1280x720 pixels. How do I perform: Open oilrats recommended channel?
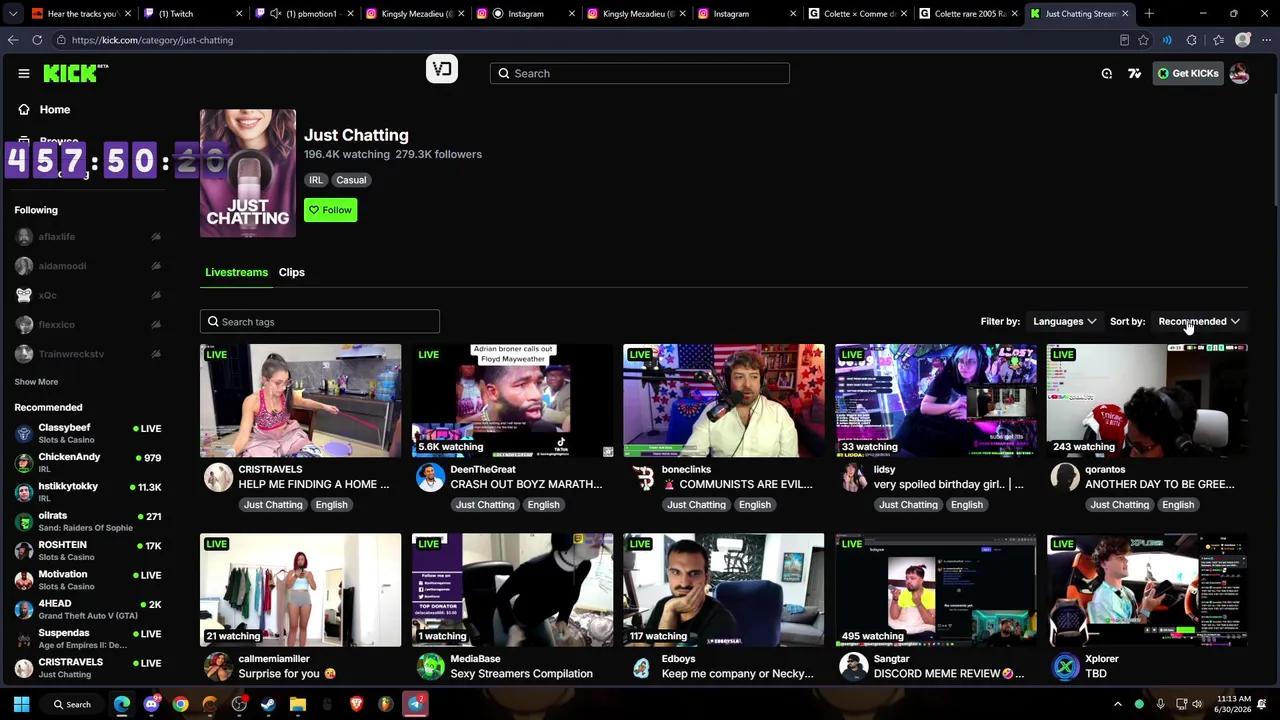(x=87, y=521)
